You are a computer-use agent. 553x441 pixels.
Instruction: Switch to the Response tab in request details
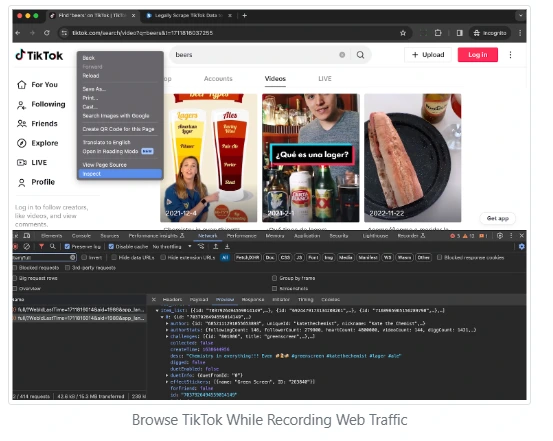click(x=253, y=300)
